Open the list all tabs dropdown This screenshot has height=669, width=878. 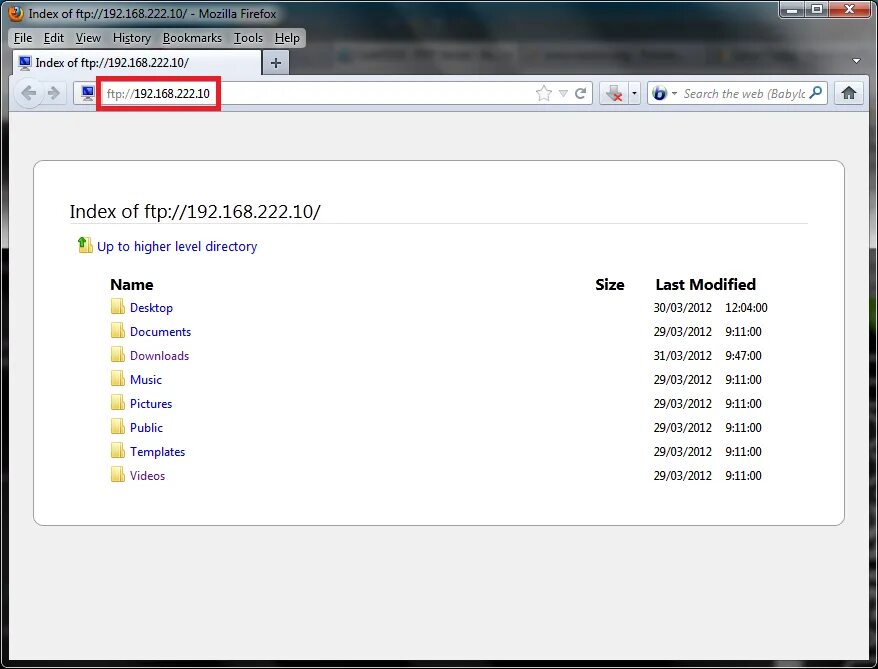click(856, 60)
